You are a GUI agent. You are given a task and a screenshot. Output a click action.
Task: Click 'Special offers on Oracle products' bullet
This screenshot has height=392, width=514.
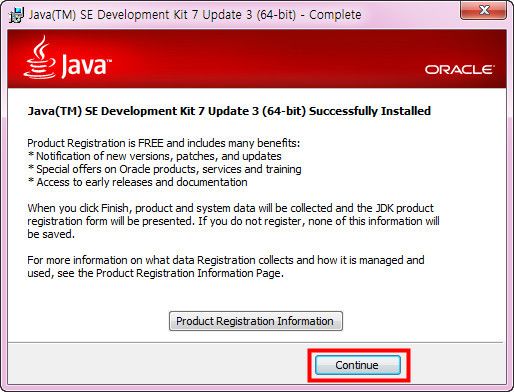[165, 169]
